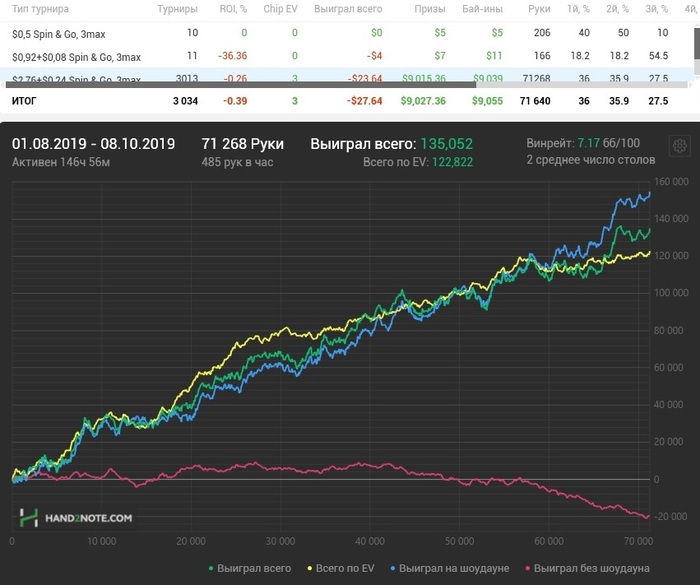Toggle the 'Всего по EV' legend series
Viewport: 700px width, 585px height.
point(341,568)
